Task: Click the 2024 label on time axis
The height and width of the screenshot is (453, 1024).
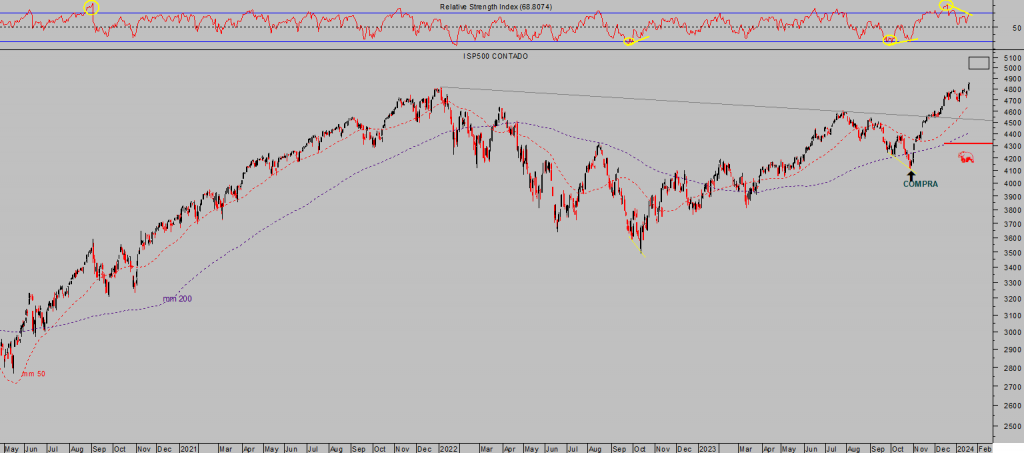Action: point(965,449)
